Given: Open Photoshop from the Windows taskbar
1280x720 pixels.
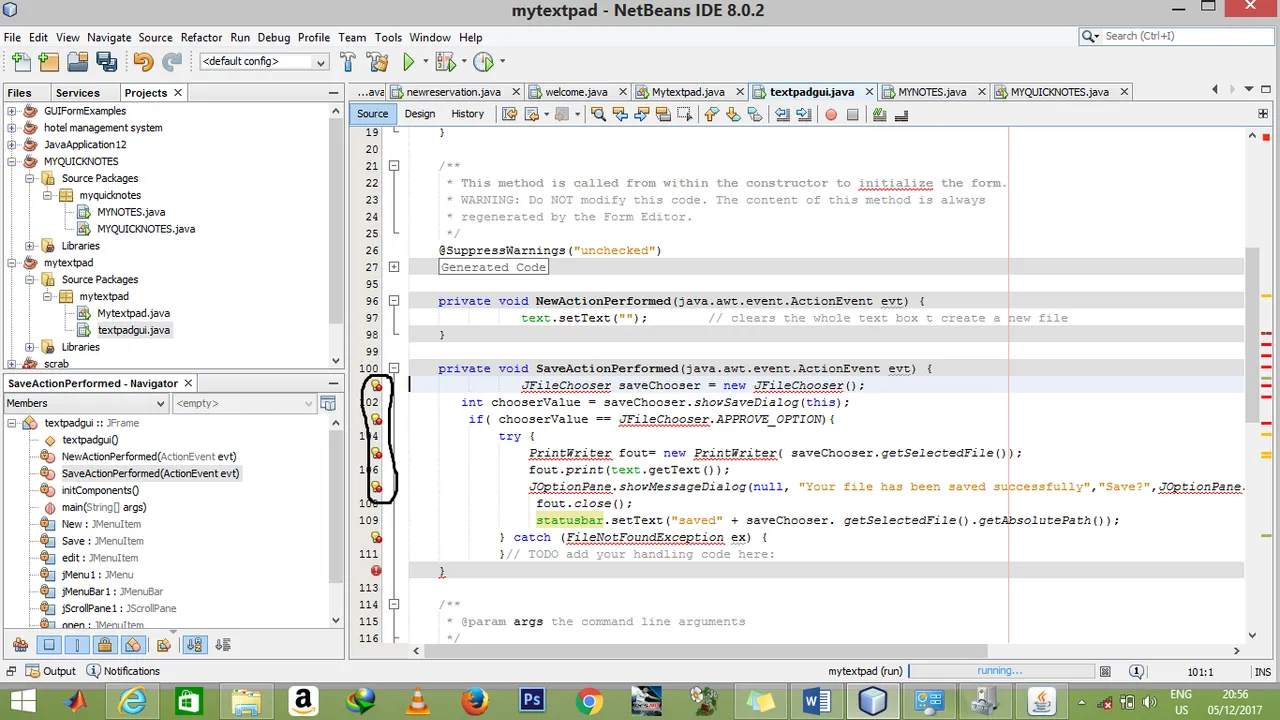Looking at the screenshot, I should tap(531, 701).
